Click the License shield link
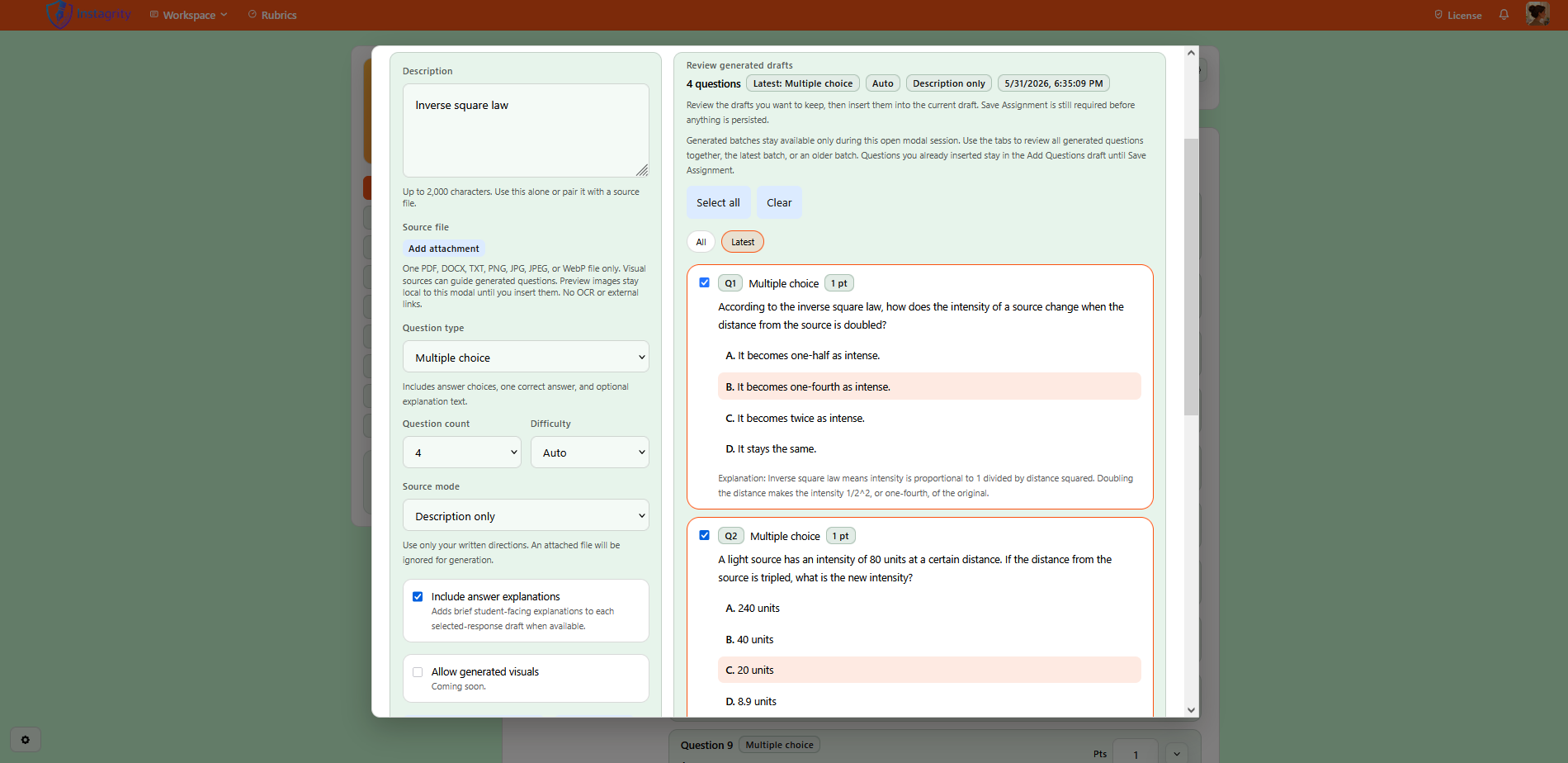 coord(1457,15)
